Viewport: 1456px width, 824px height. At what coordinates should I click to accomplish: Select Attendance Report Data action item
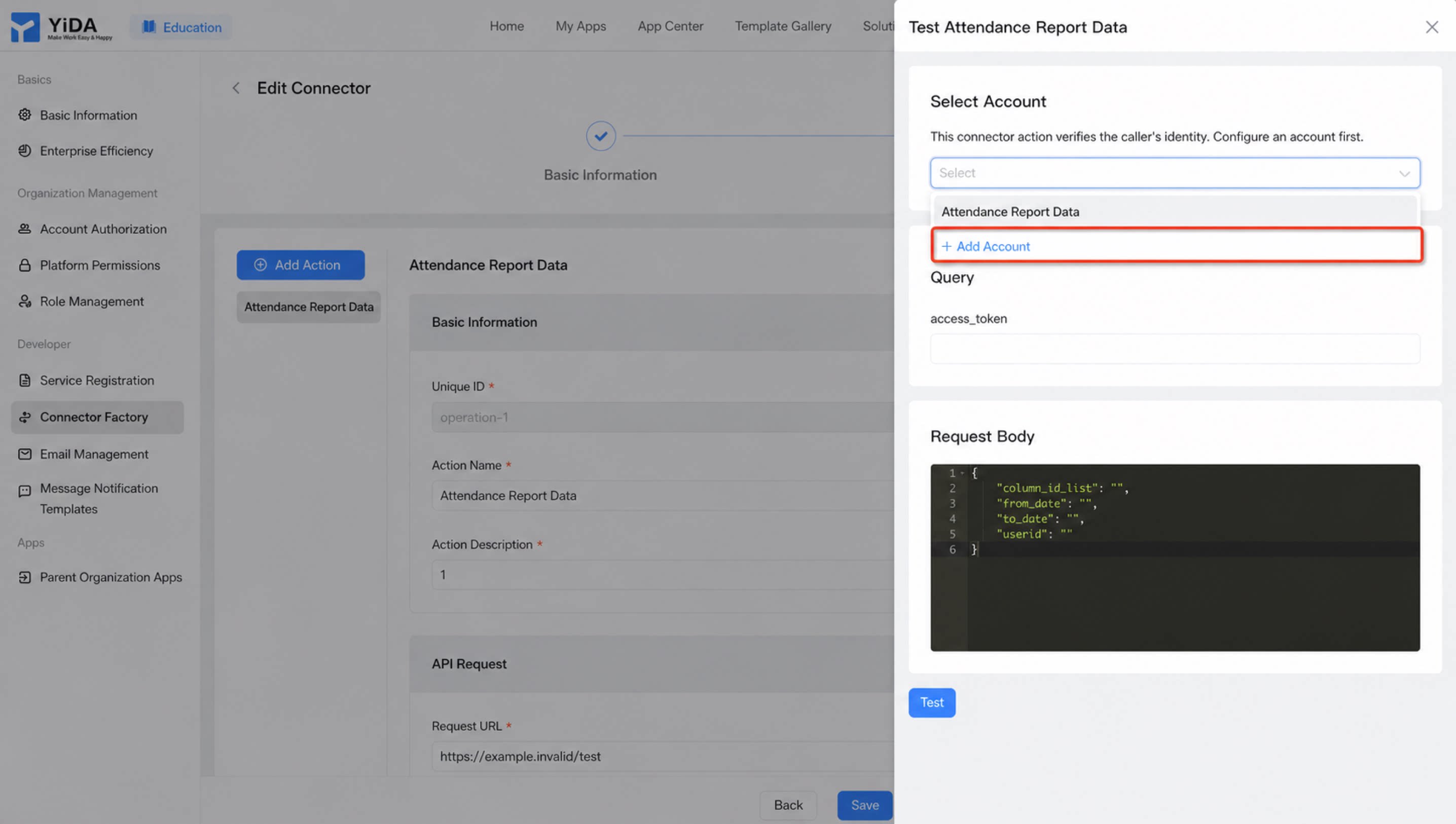(309, 307)
